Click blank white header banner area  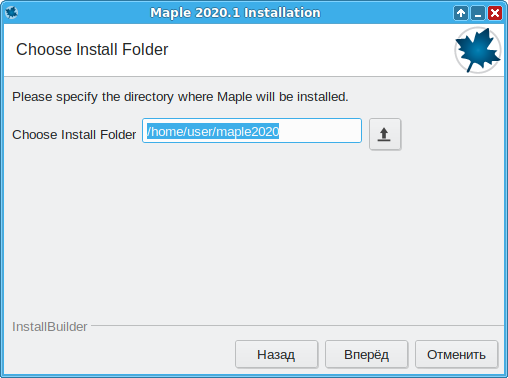coord(310,50)
